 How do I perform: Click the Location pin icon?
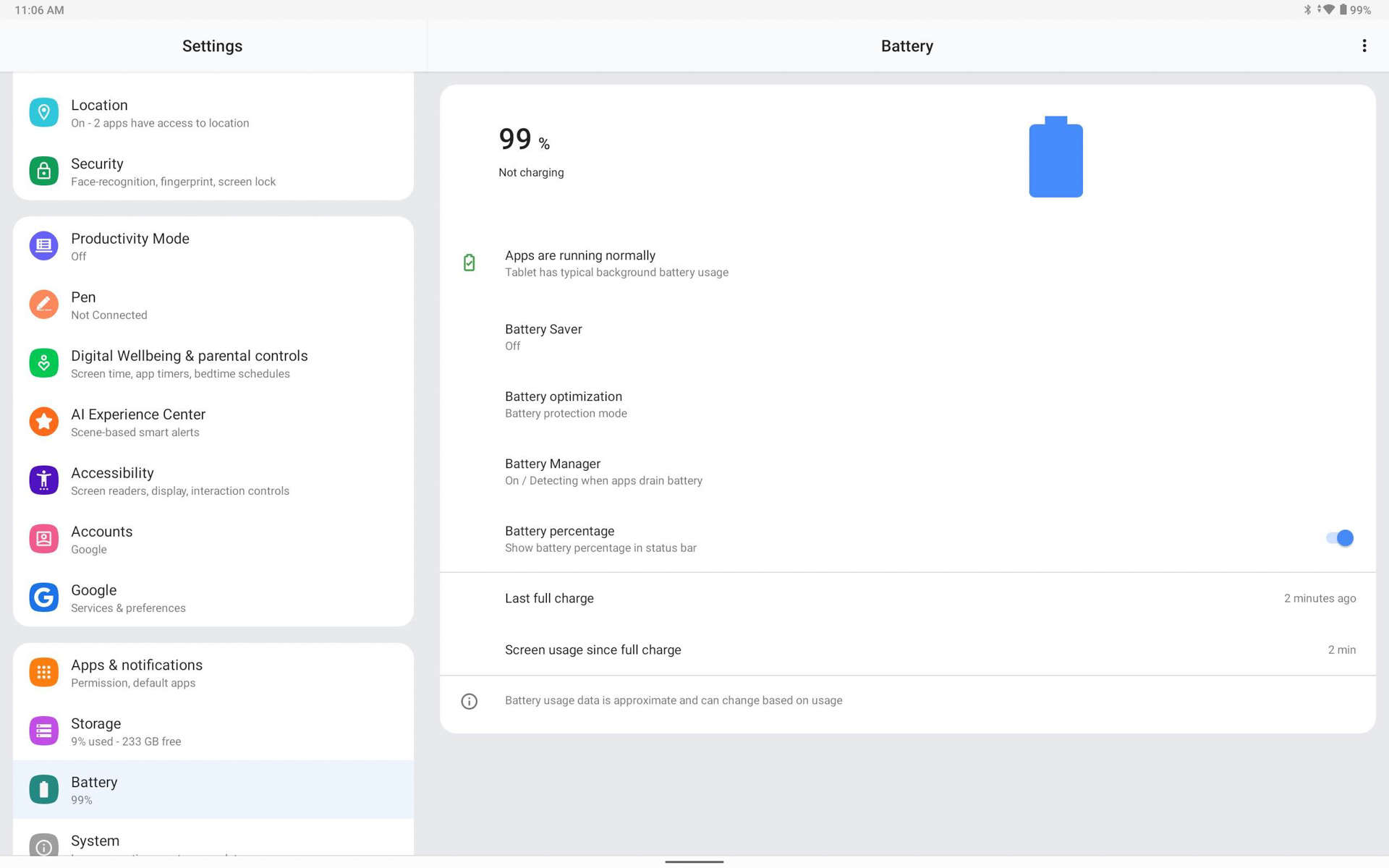click(43, 113)
